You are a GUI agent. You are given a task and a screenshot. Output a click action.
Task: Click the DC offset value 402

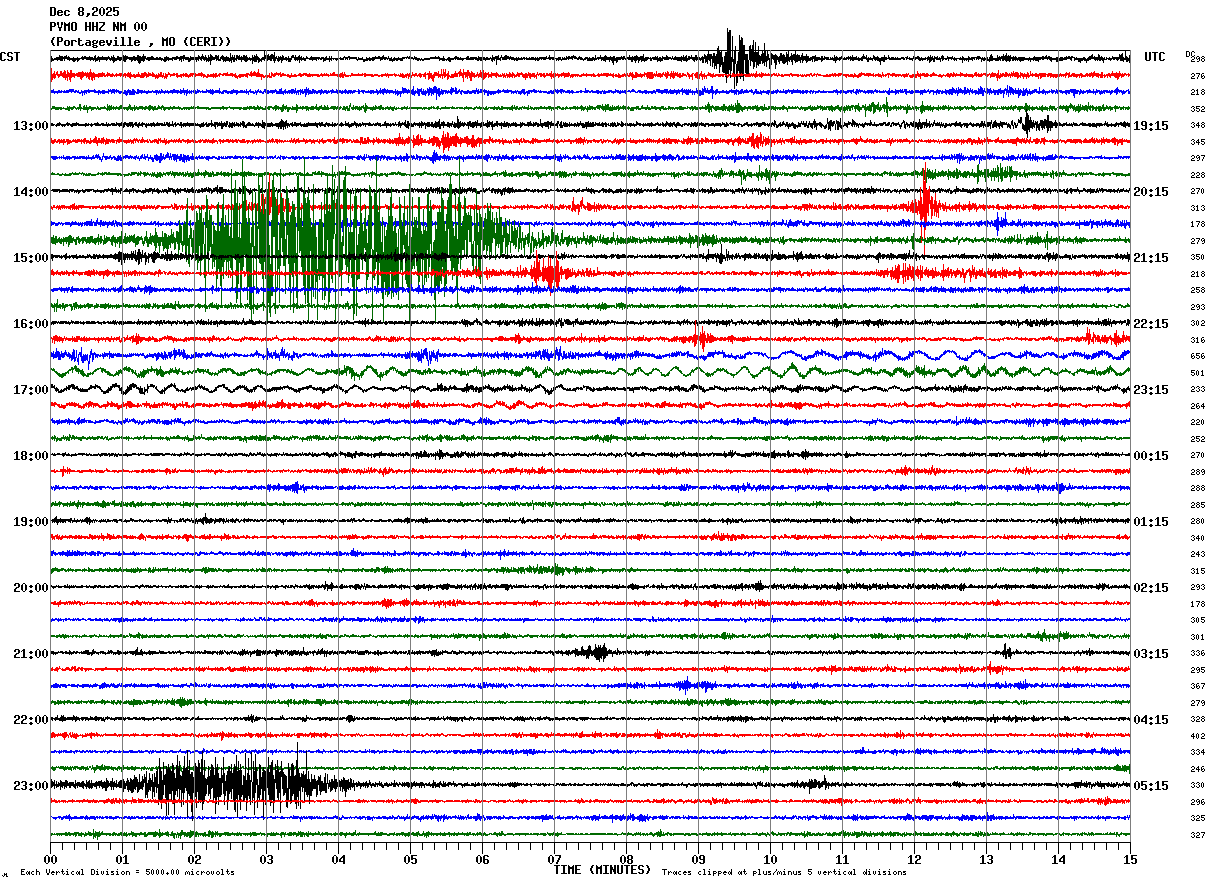(1197, 736)
